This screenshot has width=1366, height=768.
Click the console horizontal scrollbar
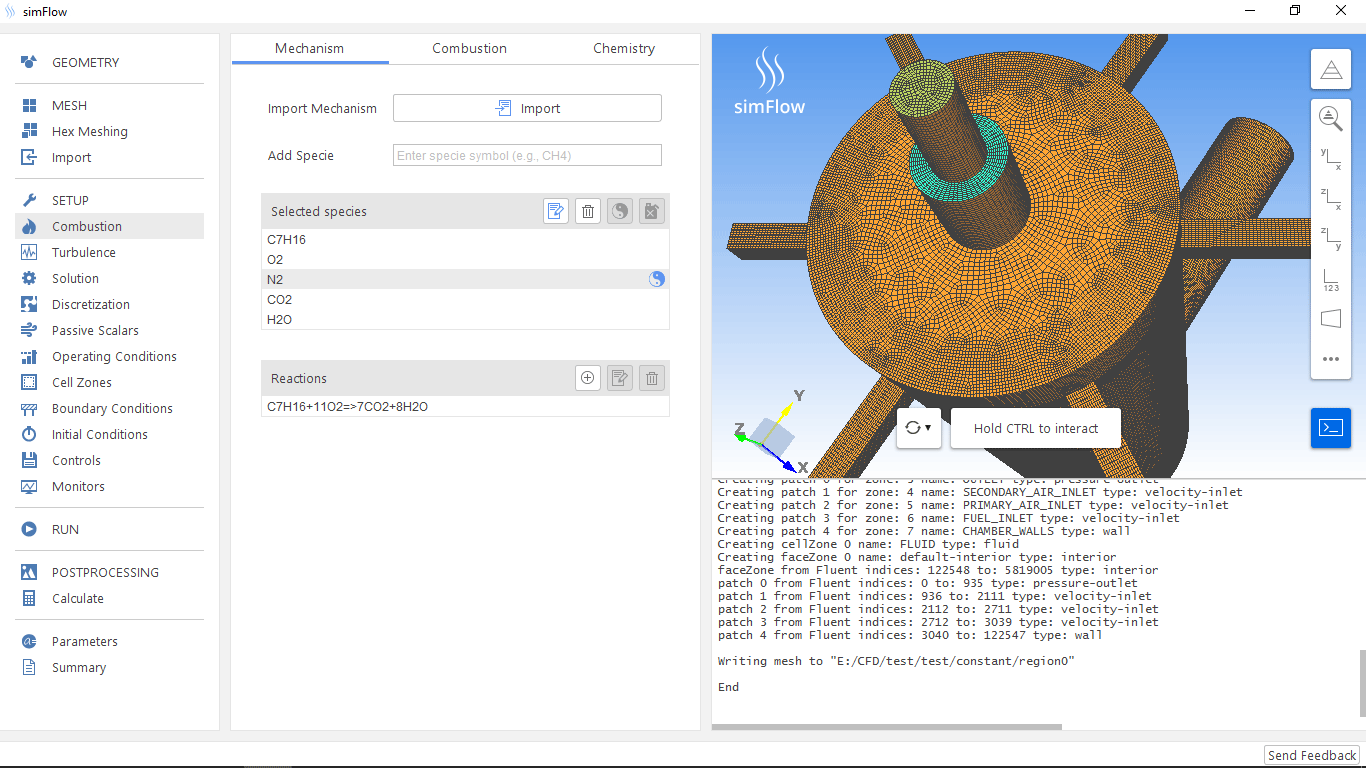[886, 728]
